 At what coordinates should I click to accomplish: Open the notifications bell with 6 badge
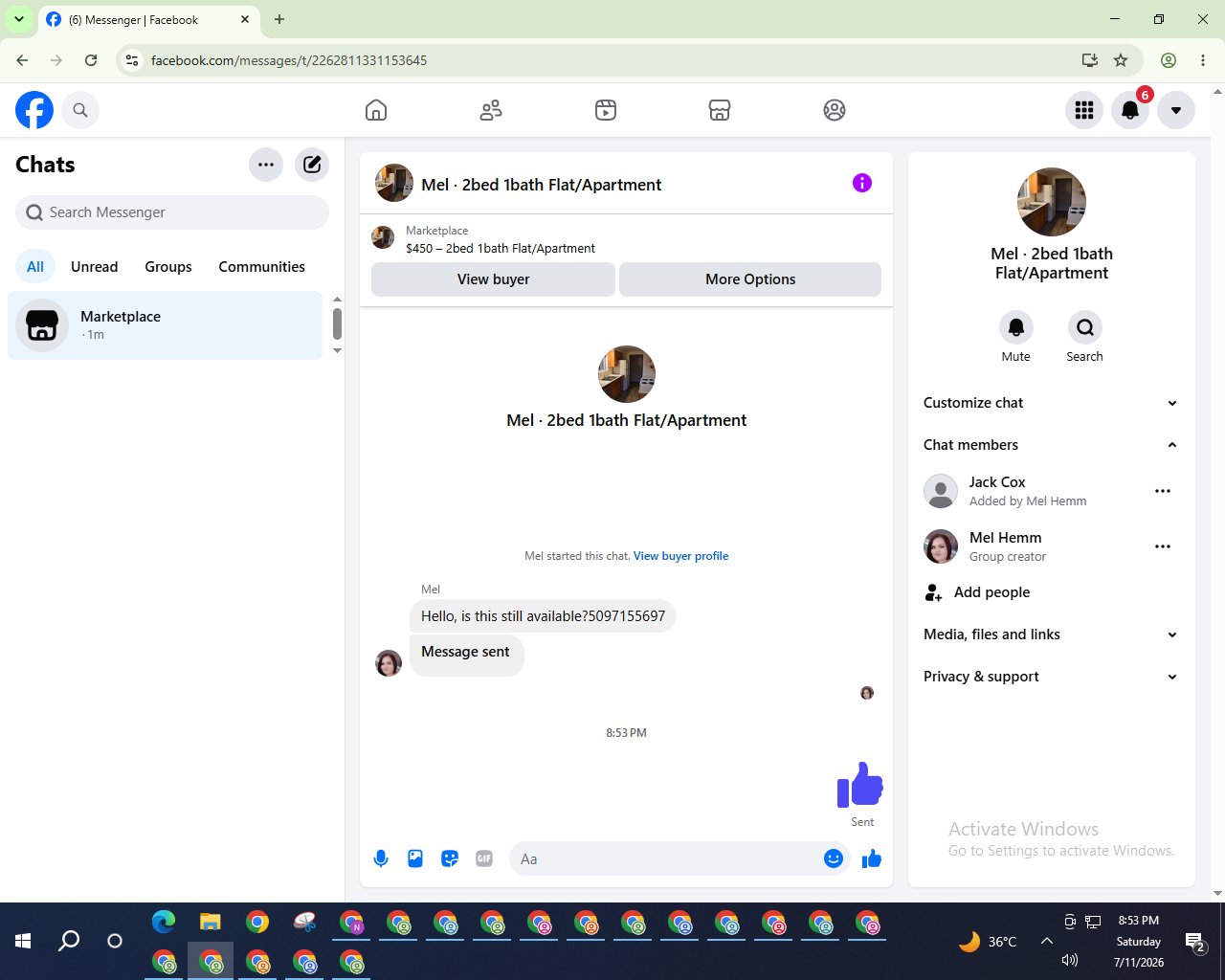click(x=1130, y=110)
